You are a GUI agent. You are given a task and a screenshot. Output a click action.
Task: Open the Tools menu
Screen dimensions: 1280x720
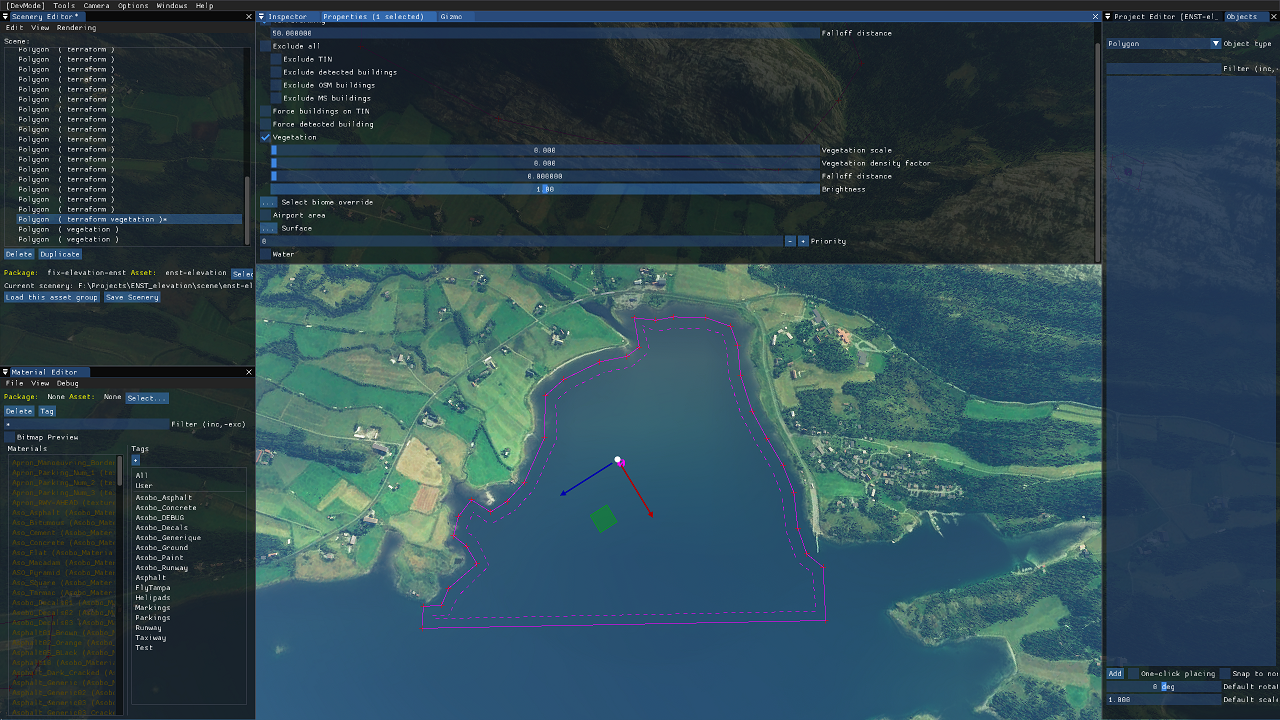coord(64,6)
